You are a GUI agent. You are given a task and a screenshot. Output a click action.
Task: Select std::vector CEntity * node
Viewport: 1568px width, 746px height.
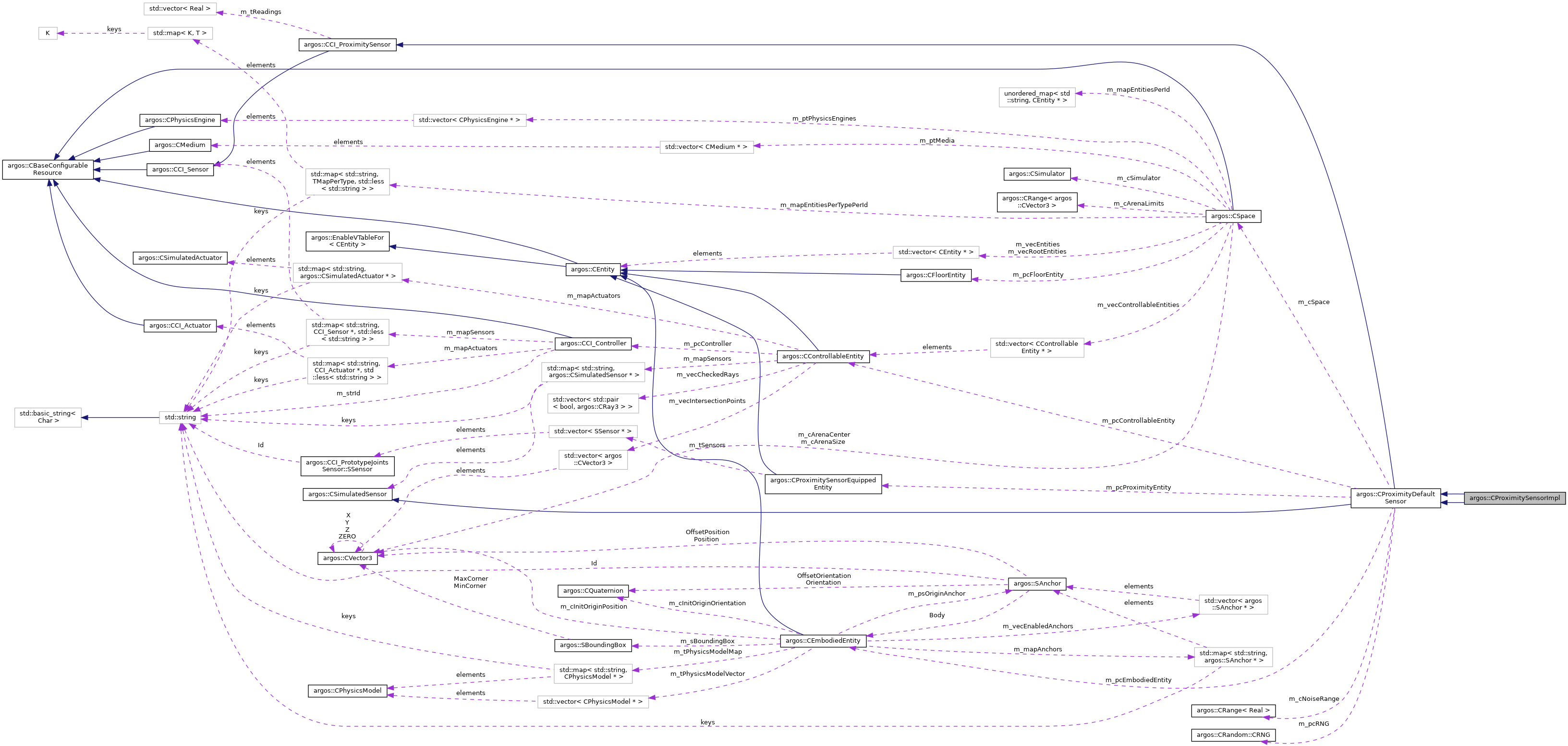point(936,252)
